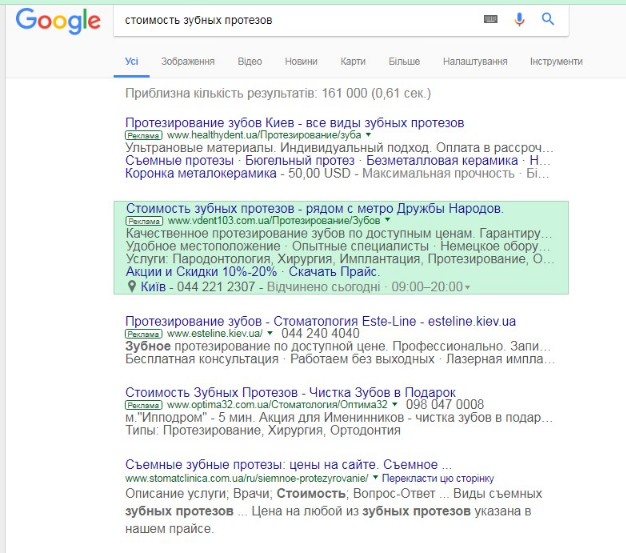Click the healthydent.ua ad 'Реклама' badge
Viewport: 626px width, 553px height.
(x=144, y=135)
